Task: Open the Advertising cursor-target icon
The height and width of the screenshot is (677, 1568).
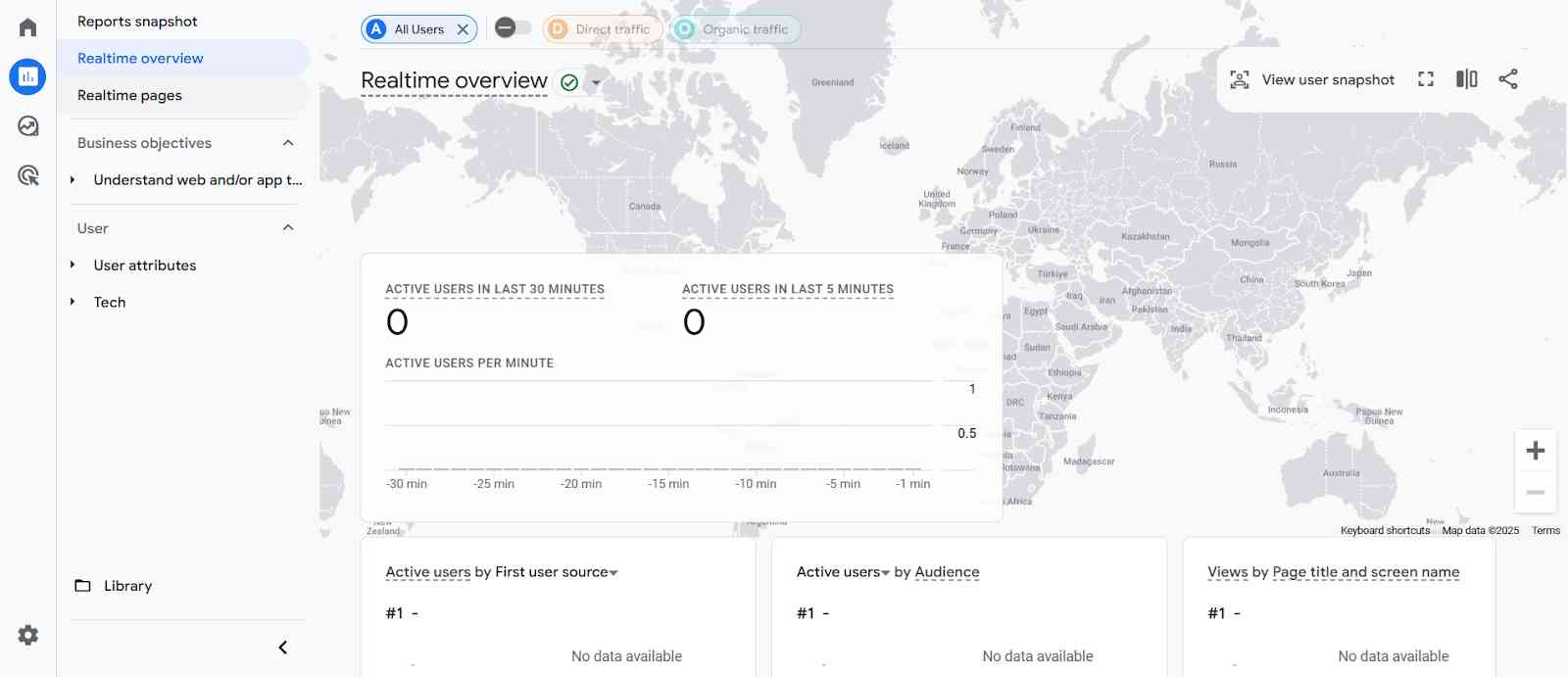Action: pyautogui.click(x=28, y=176)
